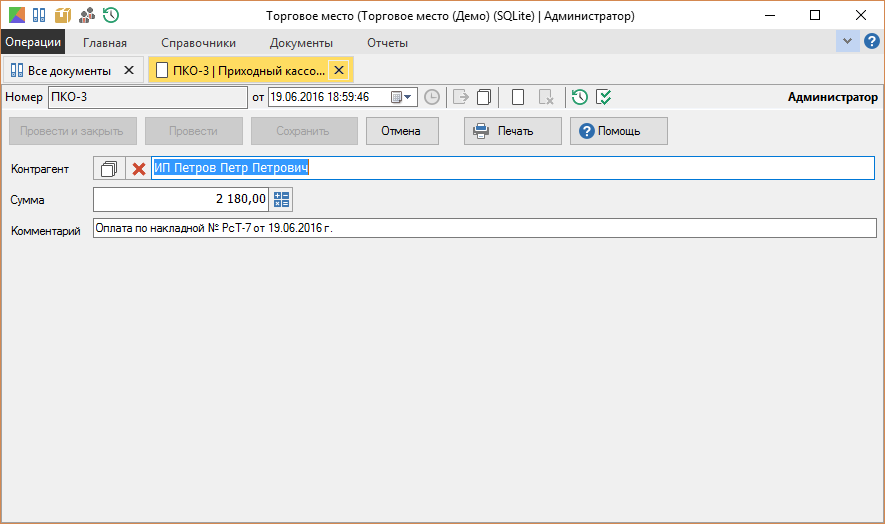Switch to the Отчеты ribbon tab
The height and width of the screenshot is (524, 885).
(387, 43)
